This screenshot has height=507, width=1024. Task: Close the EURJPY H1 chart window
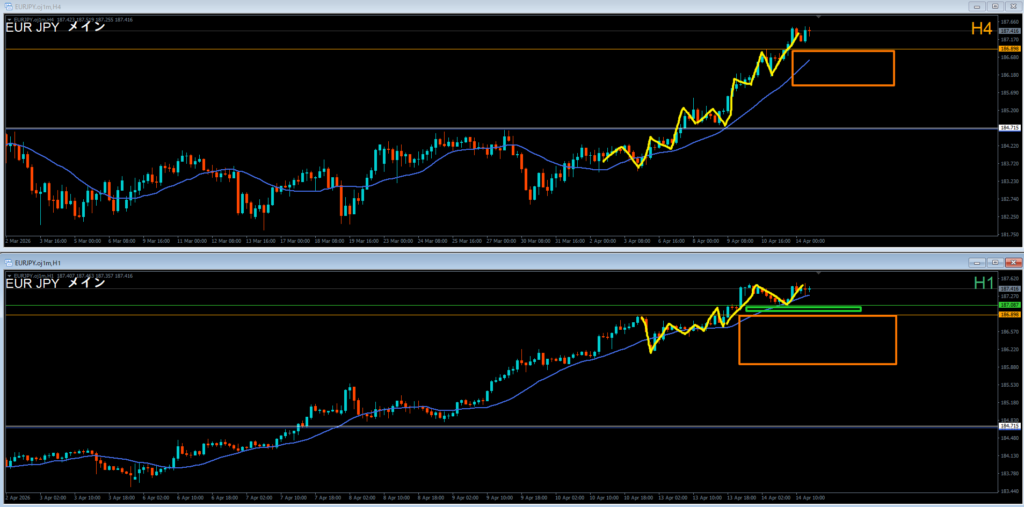pyautogui.click(x=1013, y=262)
